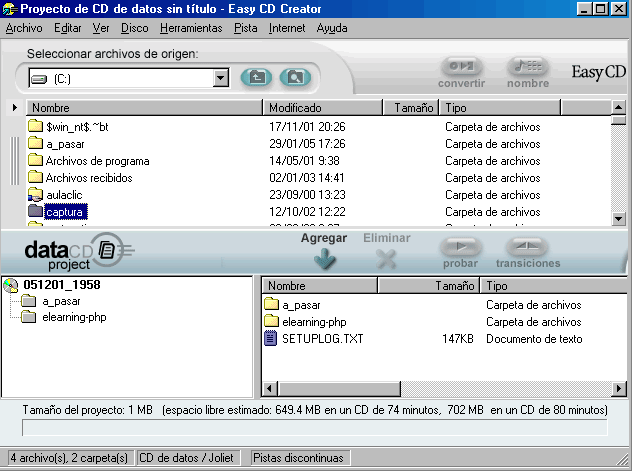Open the drive selection dropdown arrow
The width and height of the screenshot is (632, 471).
[220, 78]
